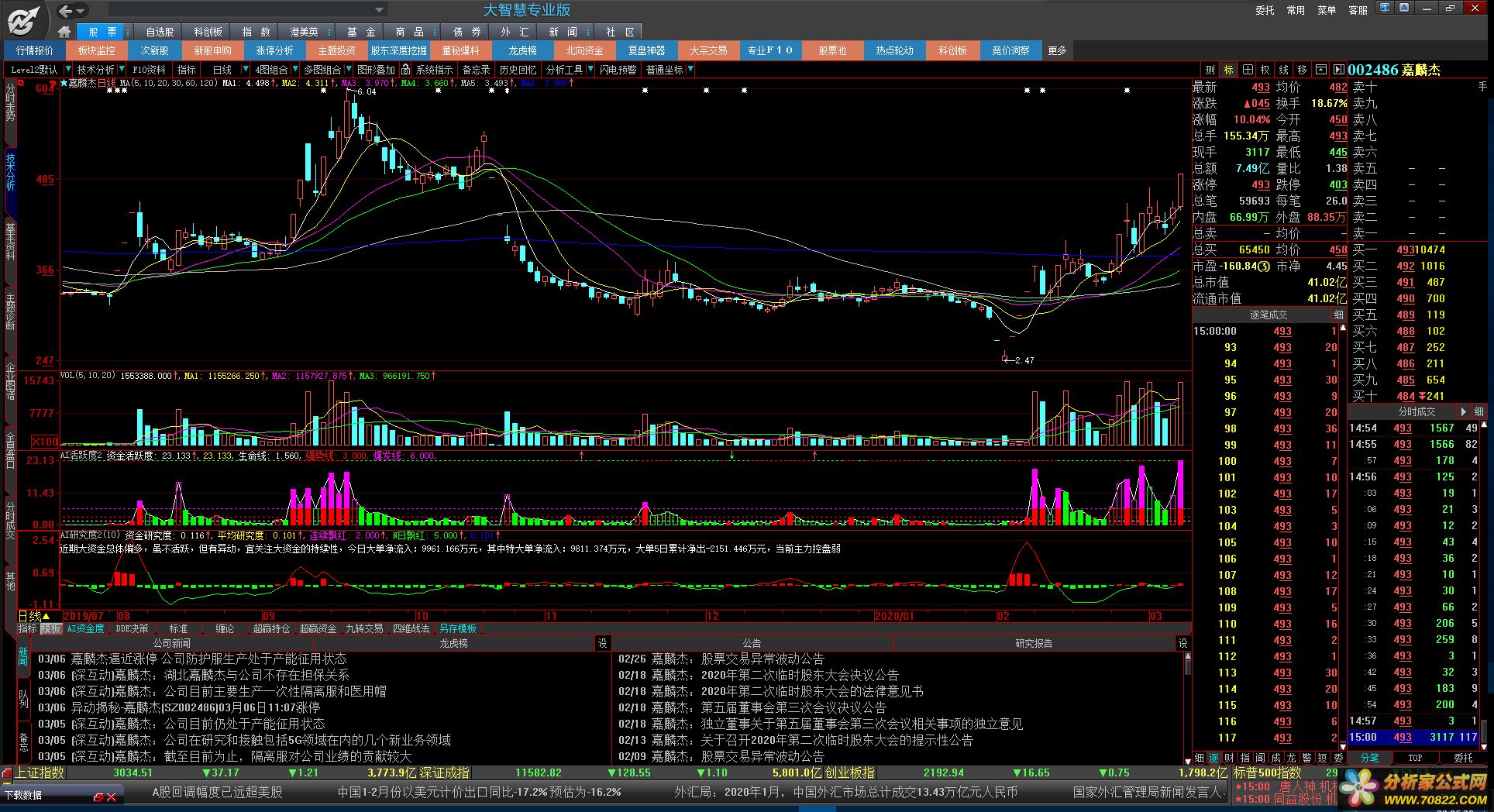Click the panel up-arrow window icon
Image resolution: width=1494 pixels, height=812 pixels.
point(1320,70)
